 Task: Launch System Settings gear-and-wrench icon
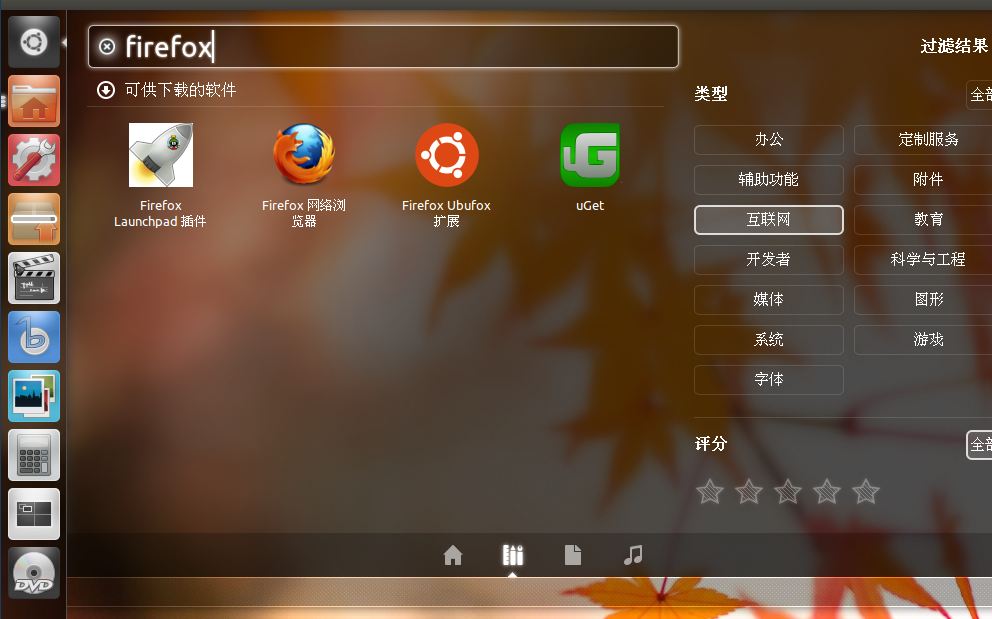point(34,160)
